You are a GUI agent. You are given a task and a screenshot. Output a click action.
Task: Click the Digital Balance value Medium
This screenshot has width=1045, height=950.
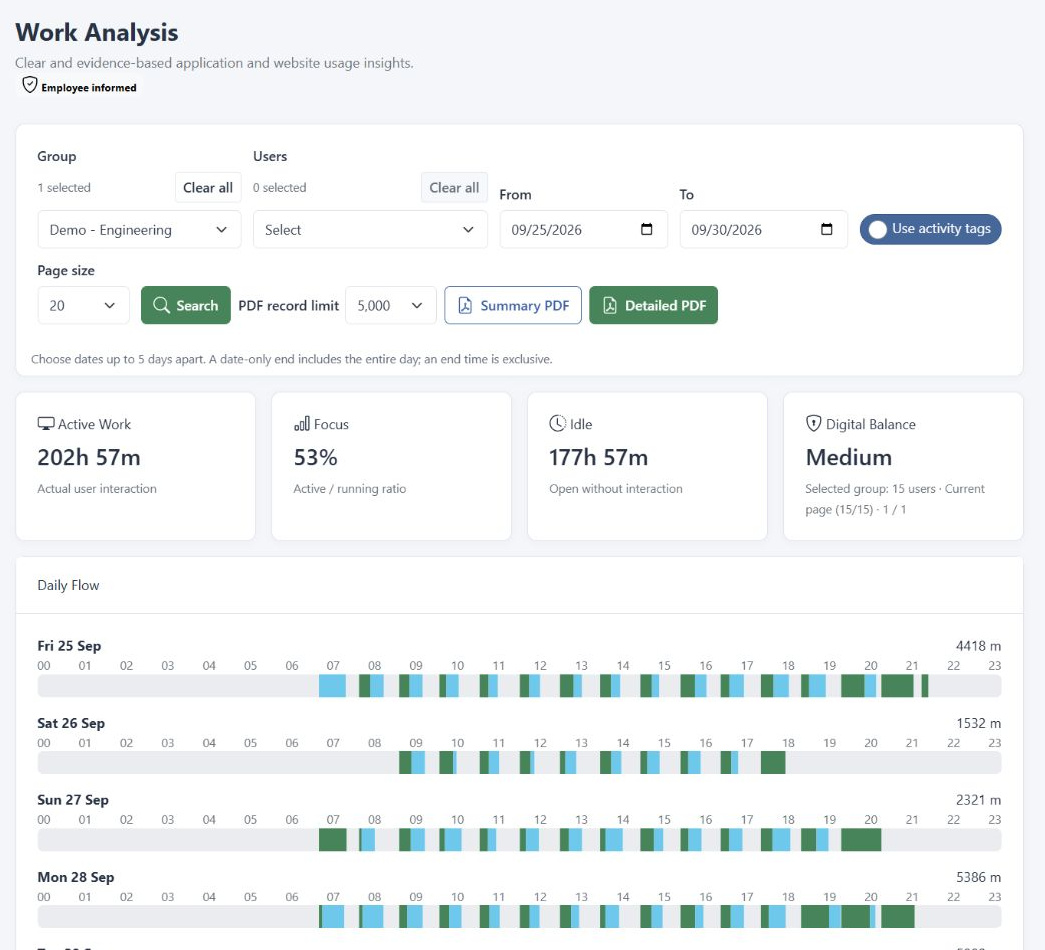coord(848,457)
